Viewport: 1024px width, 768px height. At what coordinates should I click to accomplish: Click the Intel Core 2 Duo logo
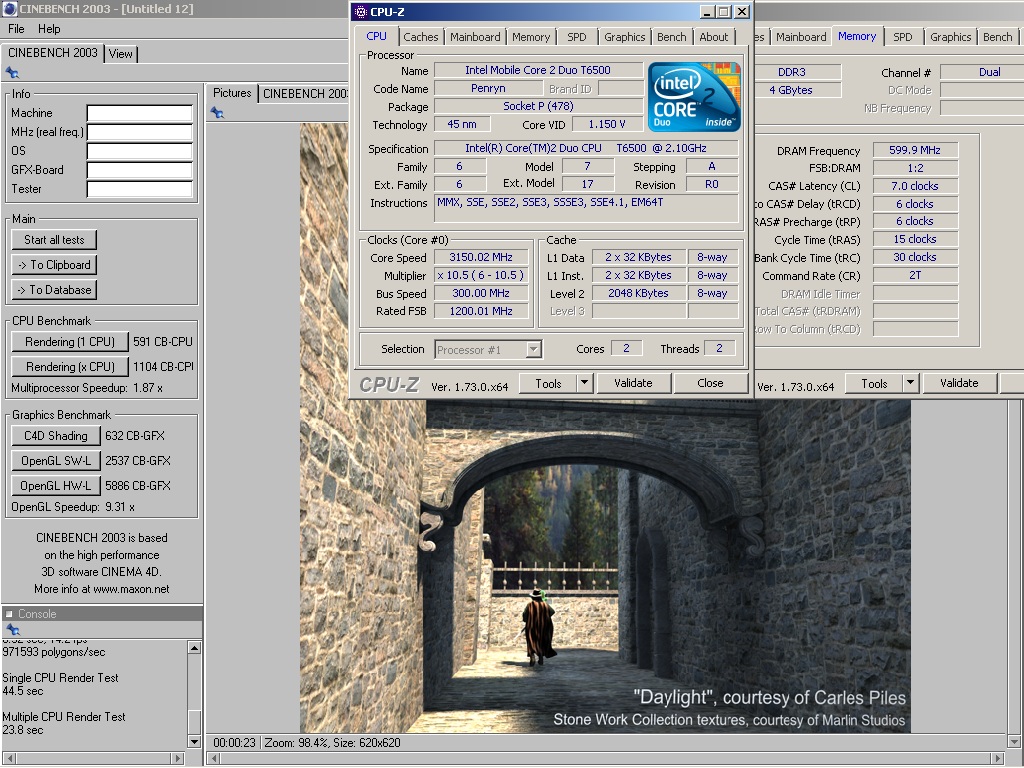694,97
